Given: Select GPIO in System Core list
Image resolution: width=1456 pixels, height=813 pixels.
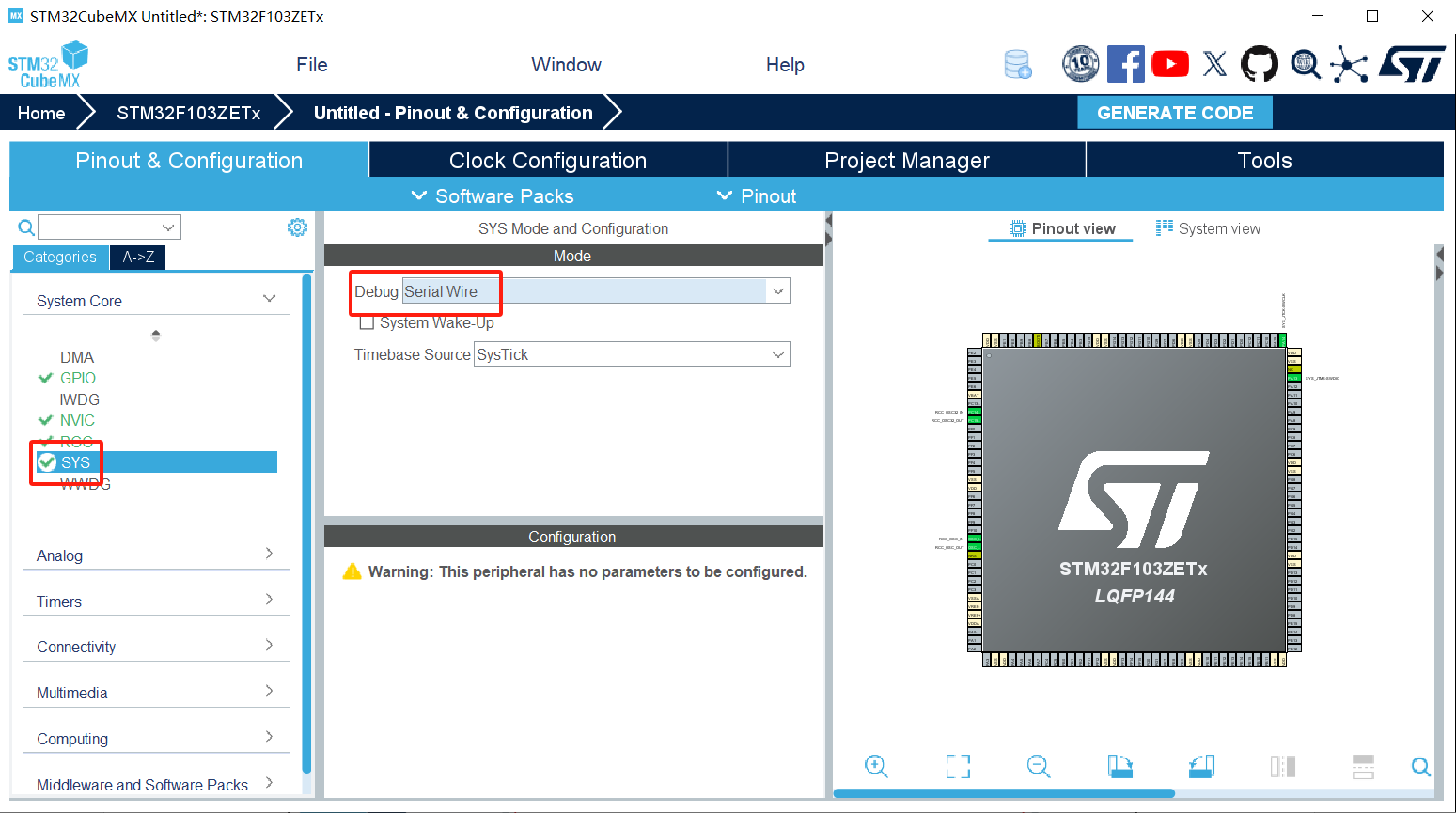Looking at the screenshot, I should click(x=78, y=378).
